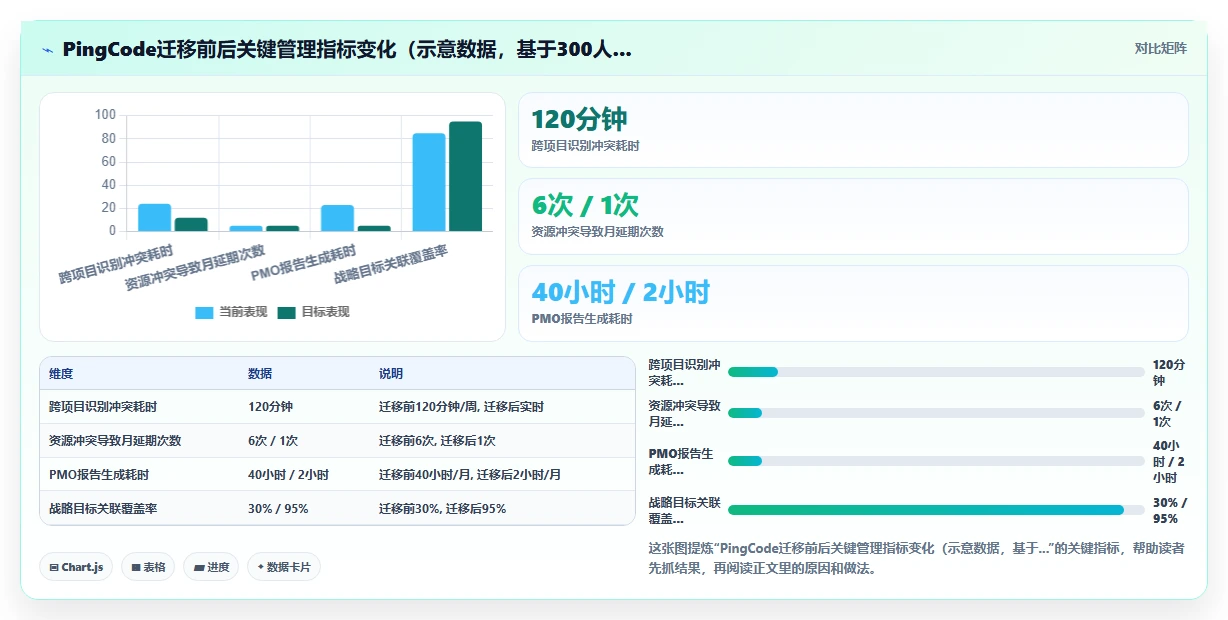Click the icon in the Chart.js chip
This screenshot has height=620, width=1228.
coord(54,568)
